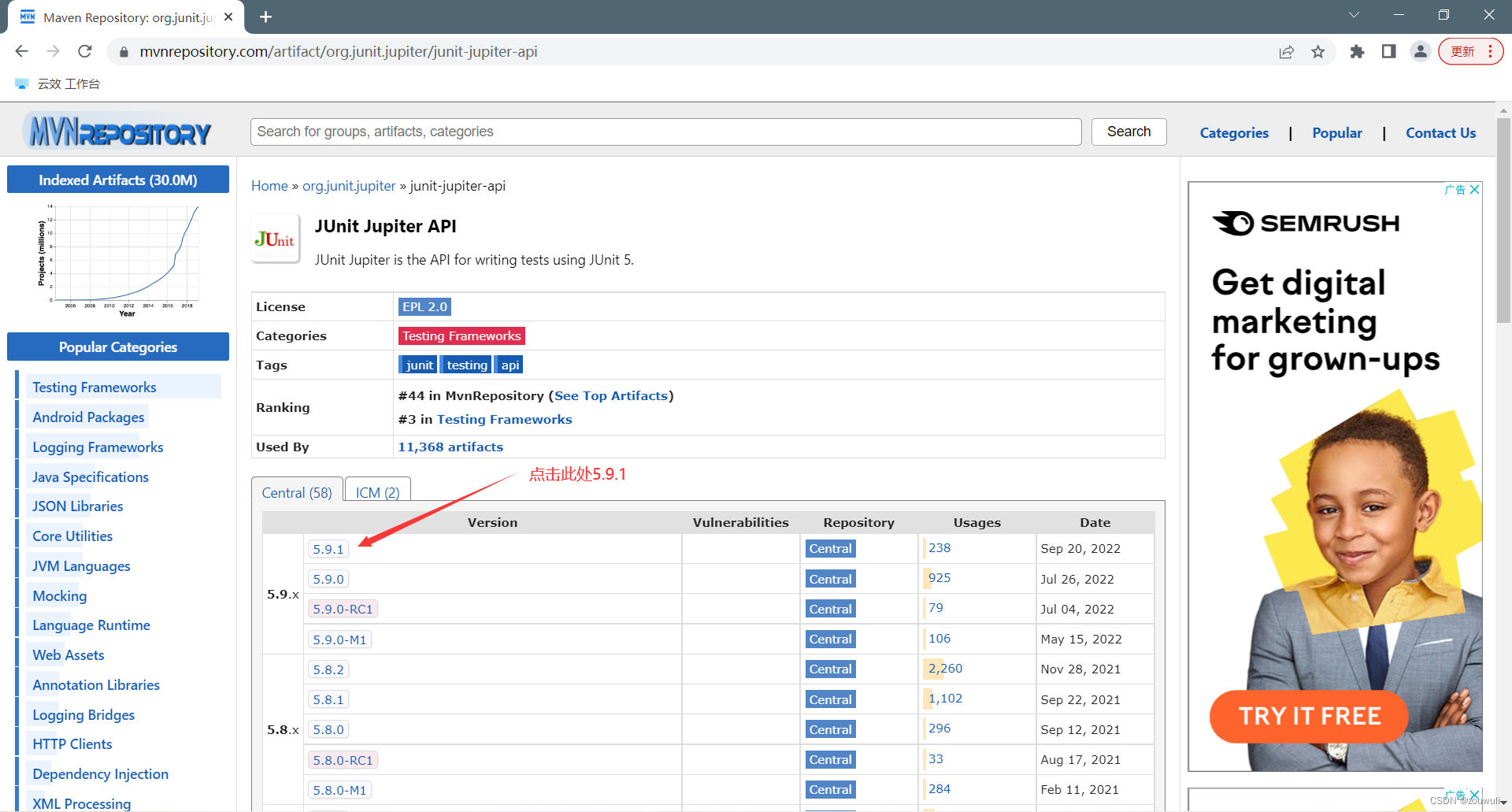Click the Search button
1512x812 pixels.
(x=1128, y=132)
